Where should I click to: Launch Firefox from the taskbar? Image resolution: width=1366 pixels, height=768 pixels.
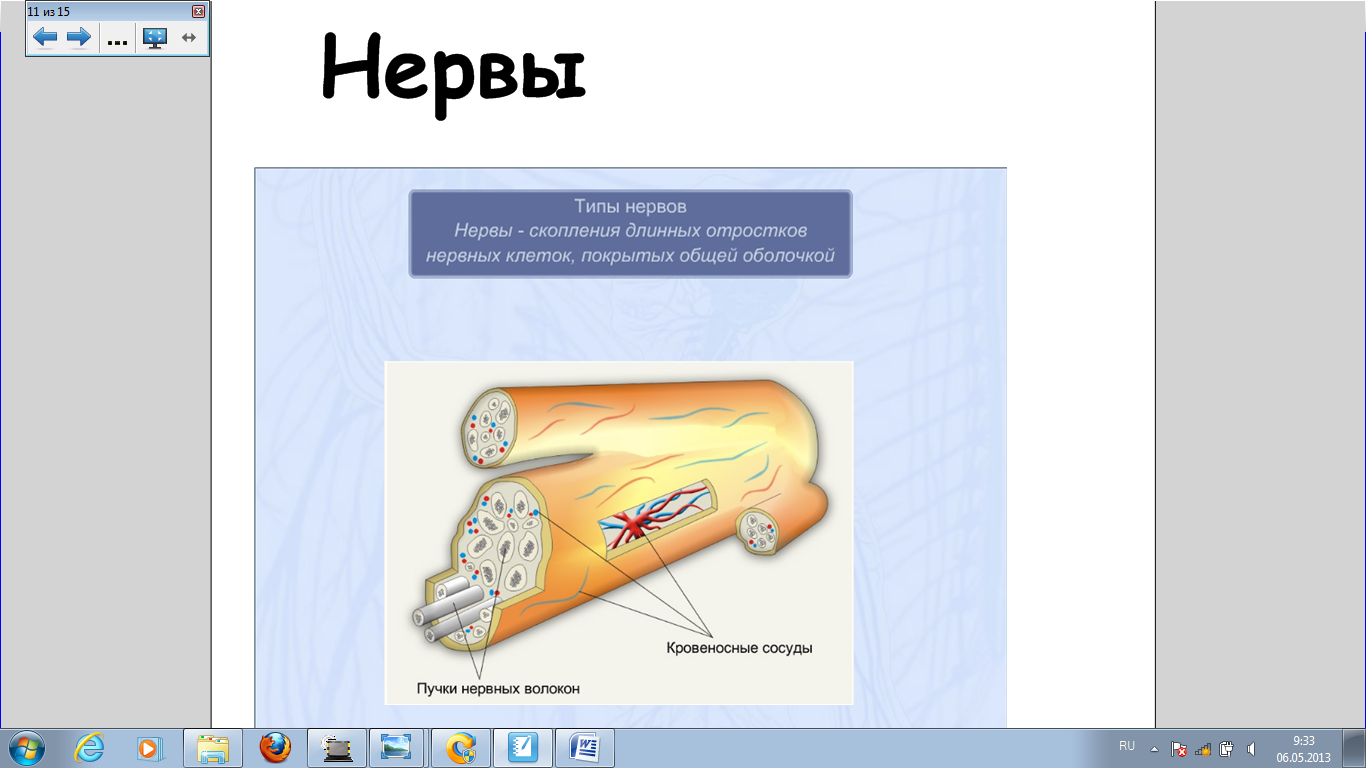tap(275, 748)
